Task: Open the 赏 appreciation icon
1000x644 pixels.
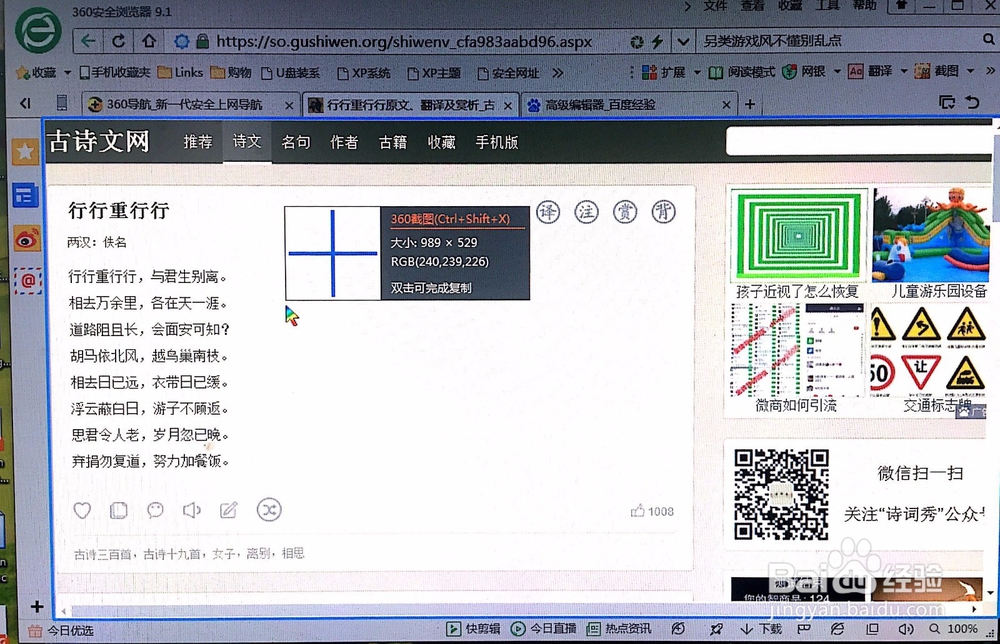Action: point(624,212)
